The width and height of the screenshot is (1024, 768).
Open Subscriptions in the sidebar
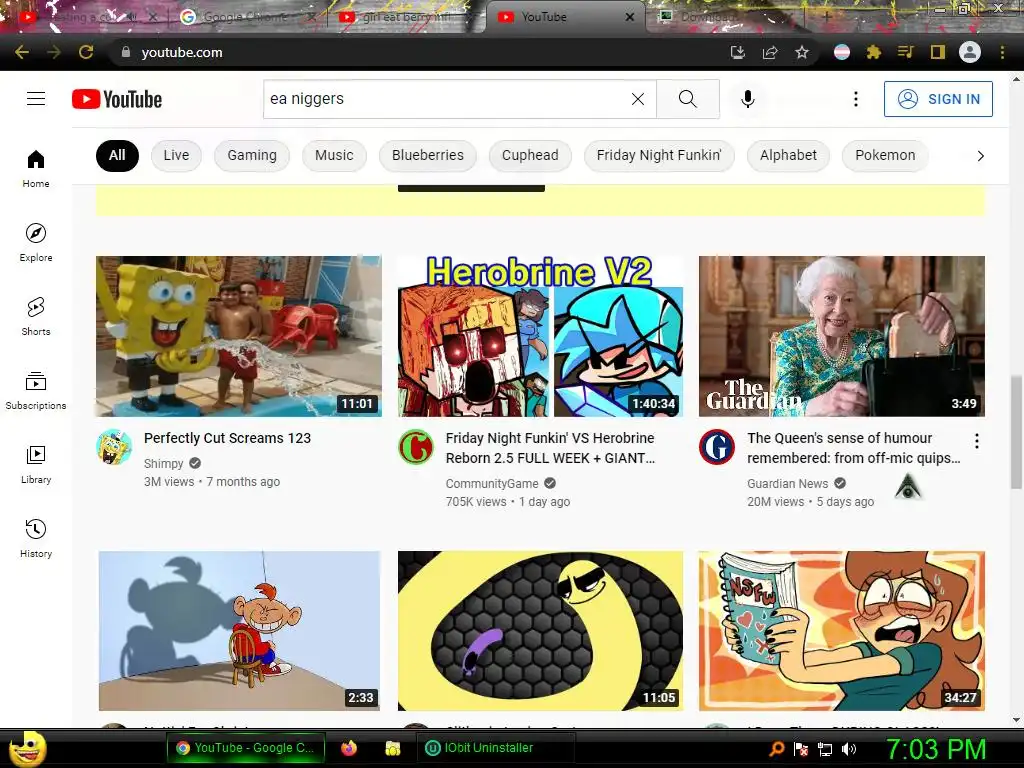(x=36, y=391)
